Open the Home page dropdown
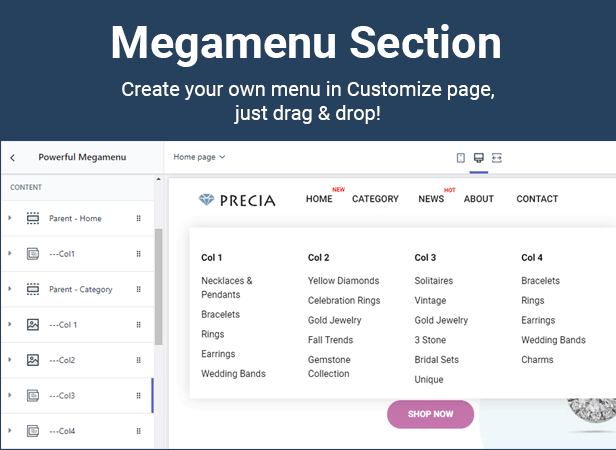Image resolution: width=616 pixels, height=450 pixels. 199,157
